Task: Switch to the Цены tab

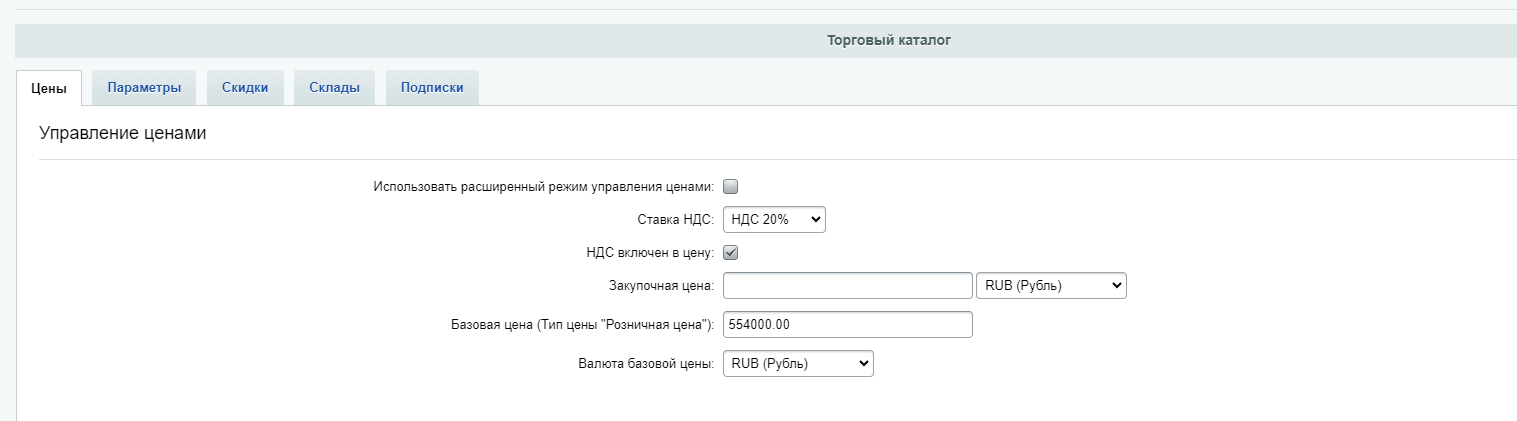Action: (48, 88)
